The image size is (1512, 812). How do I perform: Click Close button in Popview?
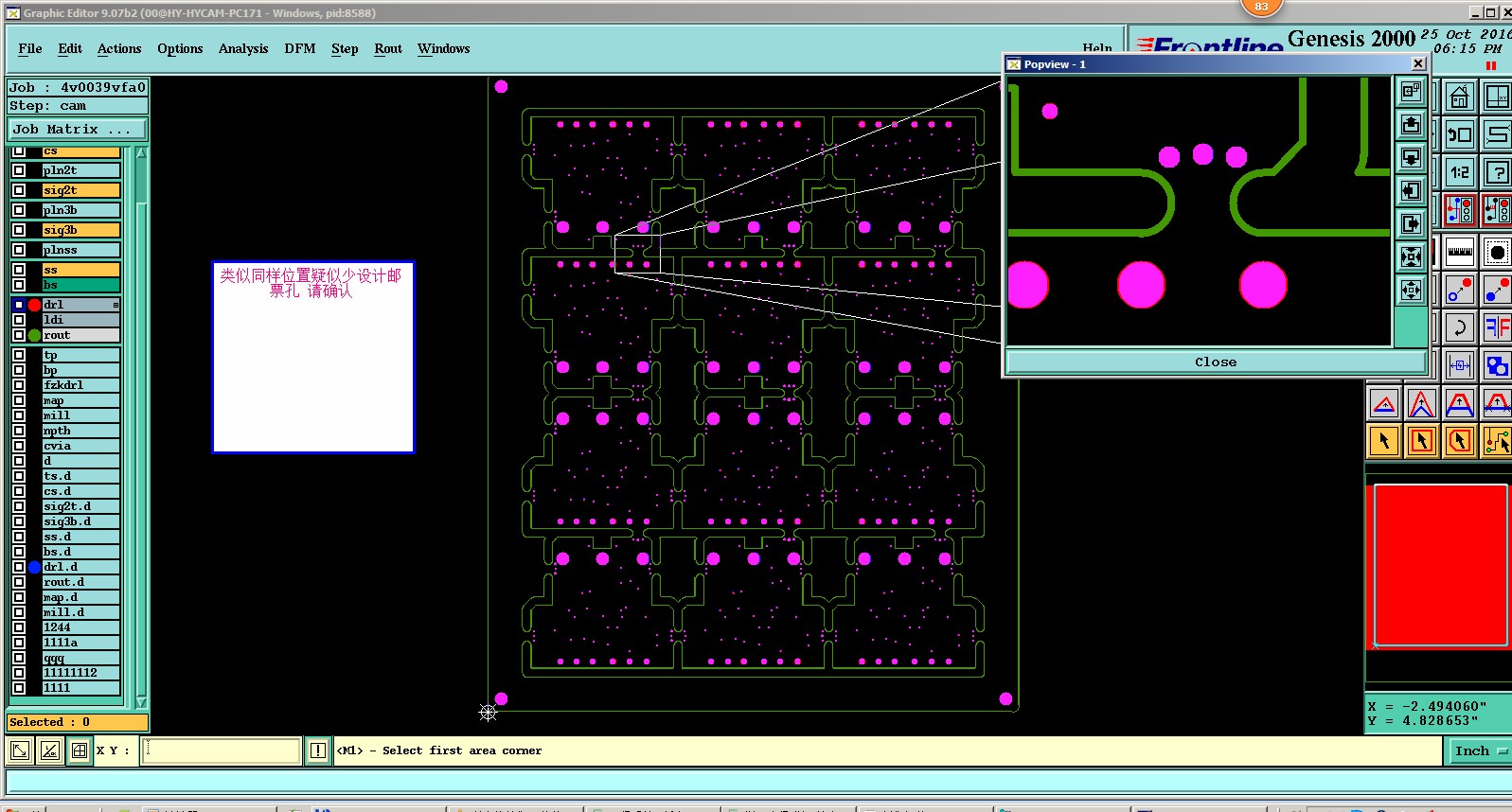pos(1216,362)
